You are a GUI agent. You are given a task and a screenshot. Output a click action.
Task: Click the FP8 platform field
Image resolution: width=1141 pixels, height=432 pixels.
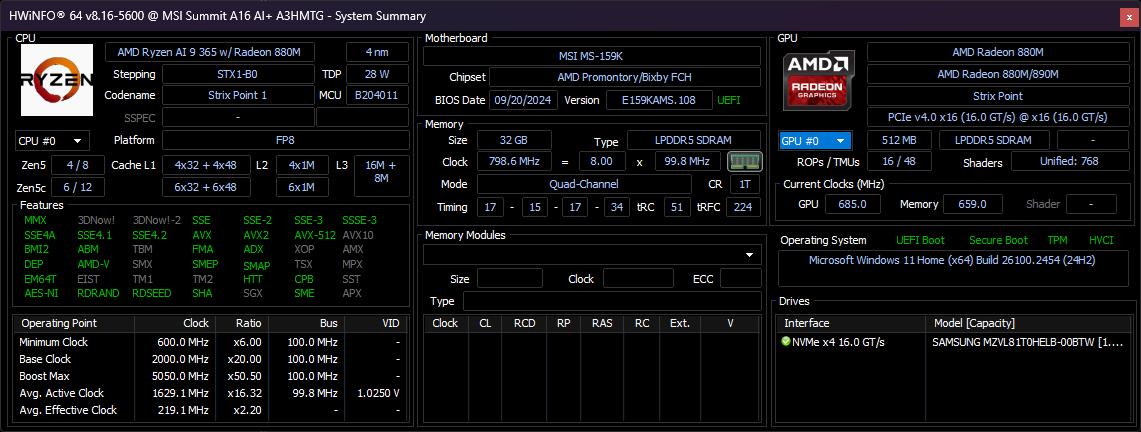285,140
